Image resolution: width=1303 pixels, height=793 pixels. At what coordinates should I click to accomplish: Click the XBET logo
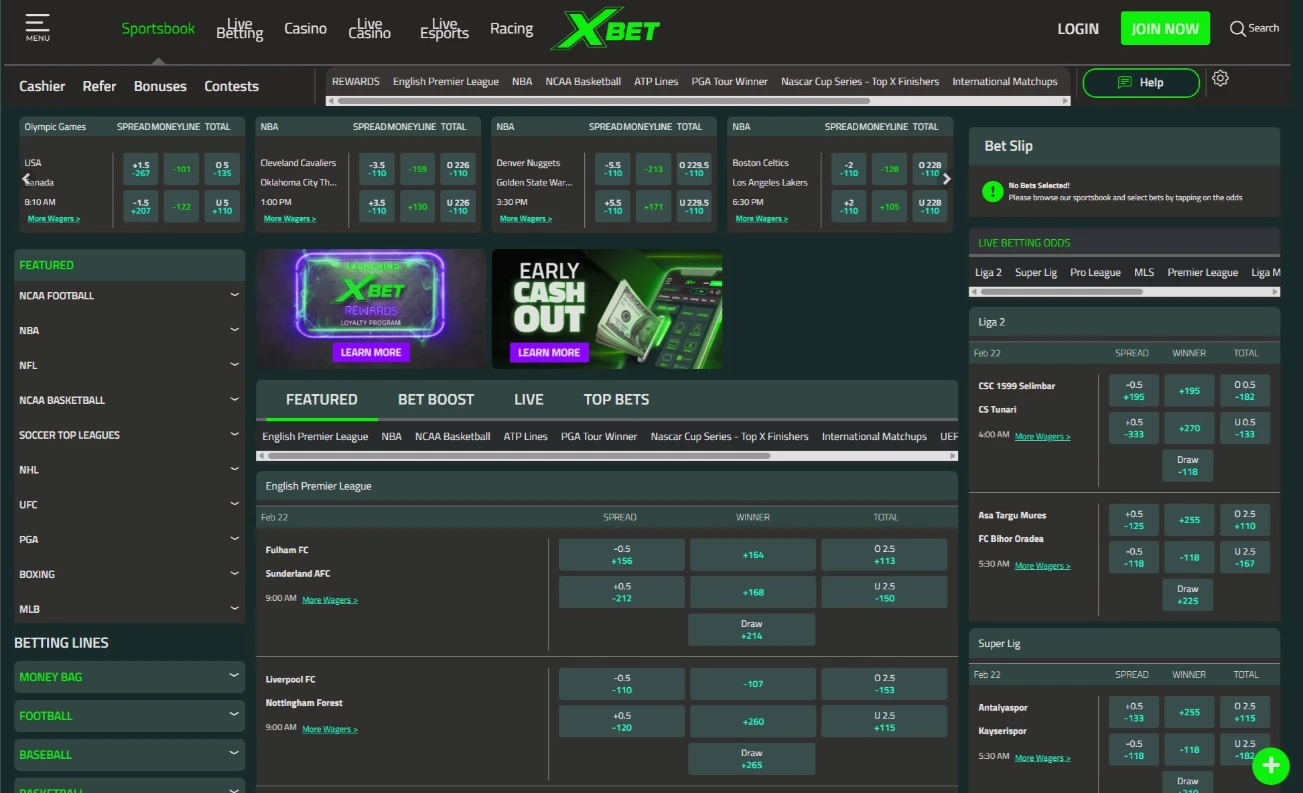(x=606, y=29)
